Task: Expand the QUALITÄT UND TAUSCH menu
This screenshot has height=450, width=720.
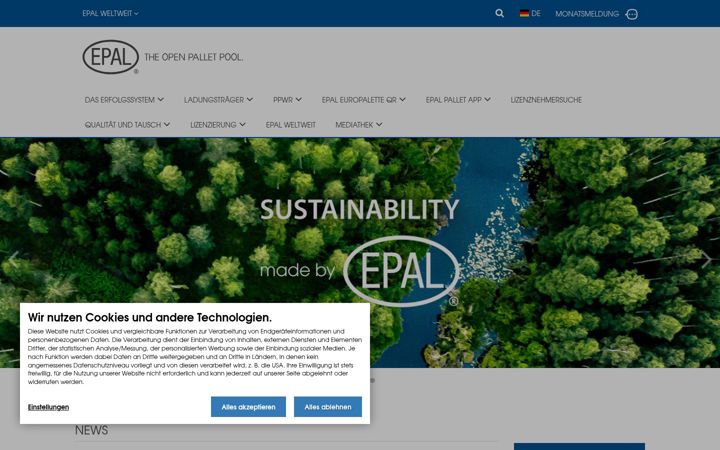Action: point(127,124)
